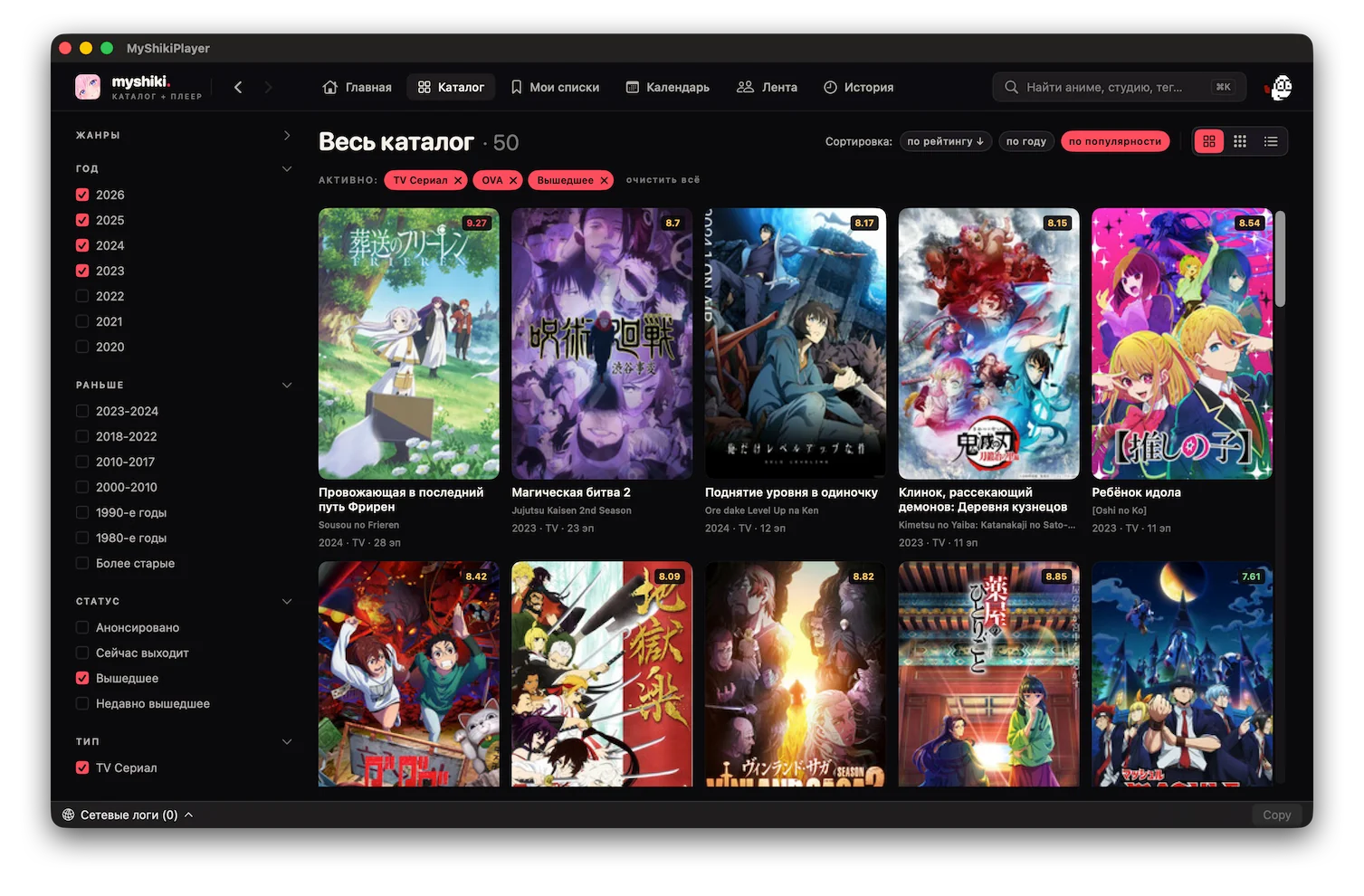
Task: Uncheck the Вышедшее status checkbox
Action: (82, 678)
